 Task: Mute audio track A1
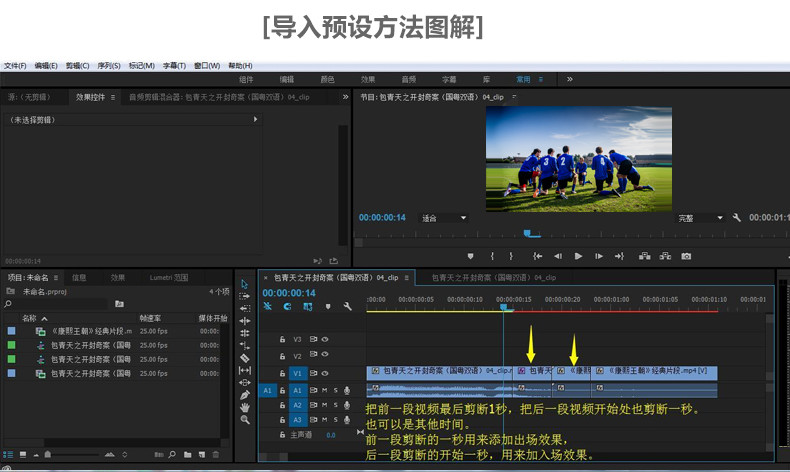[324, 390]
